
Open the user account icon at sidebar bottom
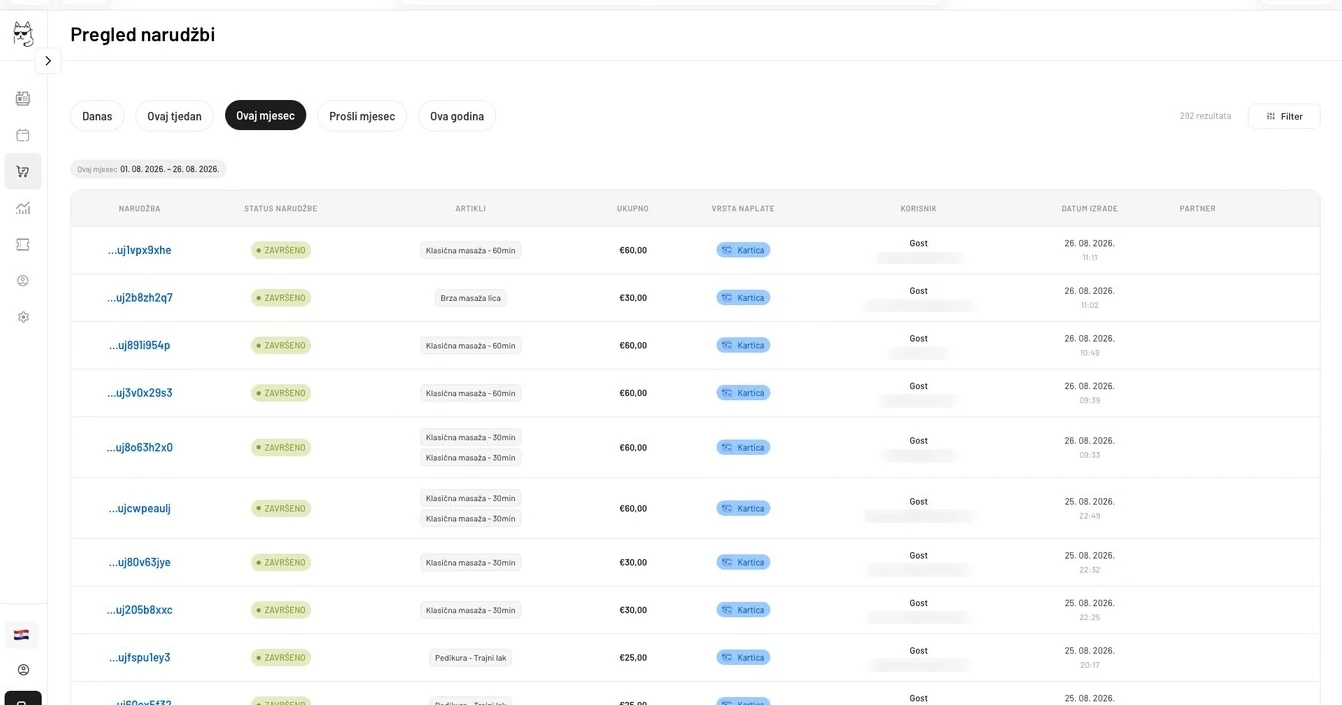point(23,670)
